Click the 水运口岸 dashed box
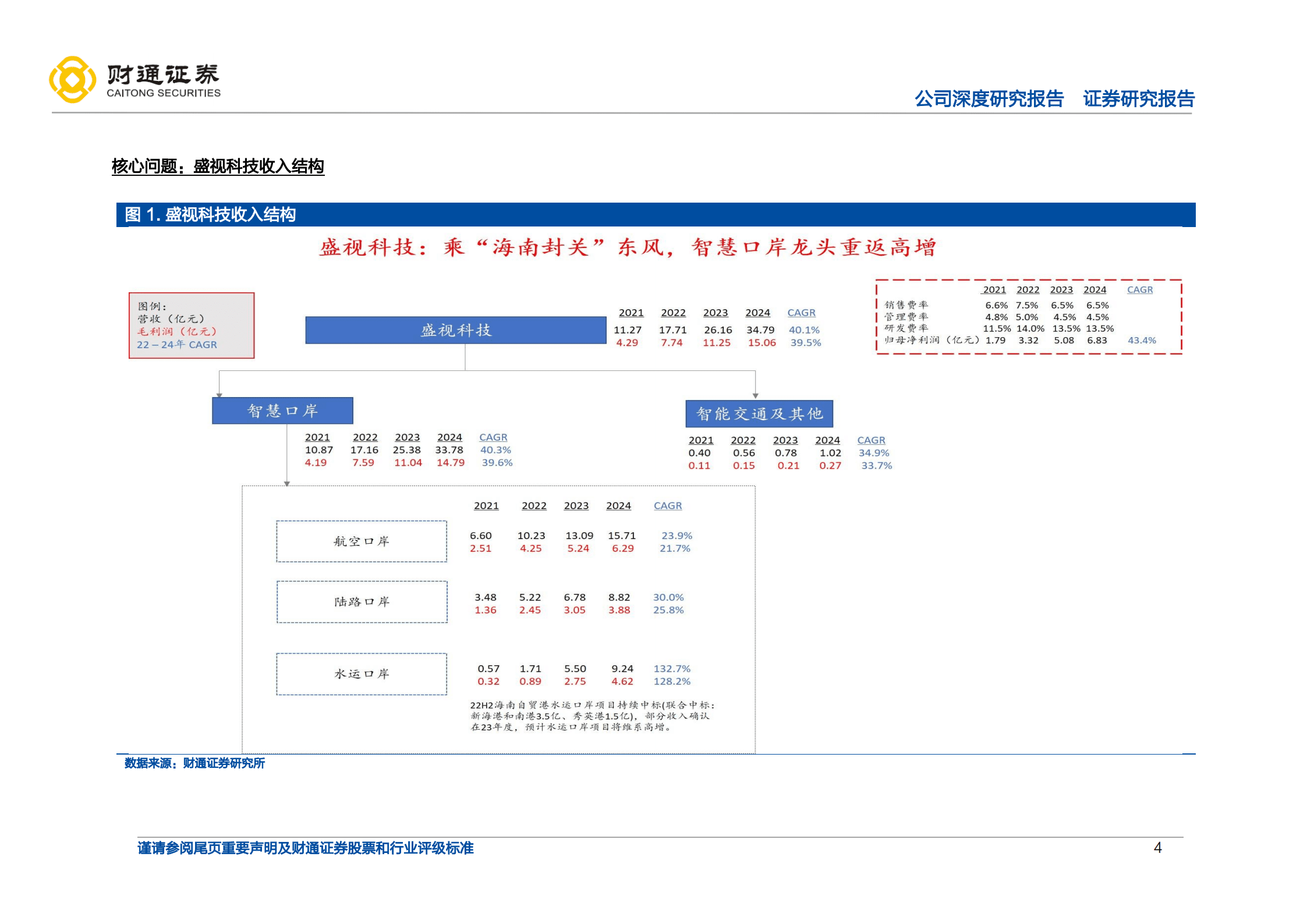Image resolution: width=1307 pixels, height=924 pixels. [x=362, y=674]
